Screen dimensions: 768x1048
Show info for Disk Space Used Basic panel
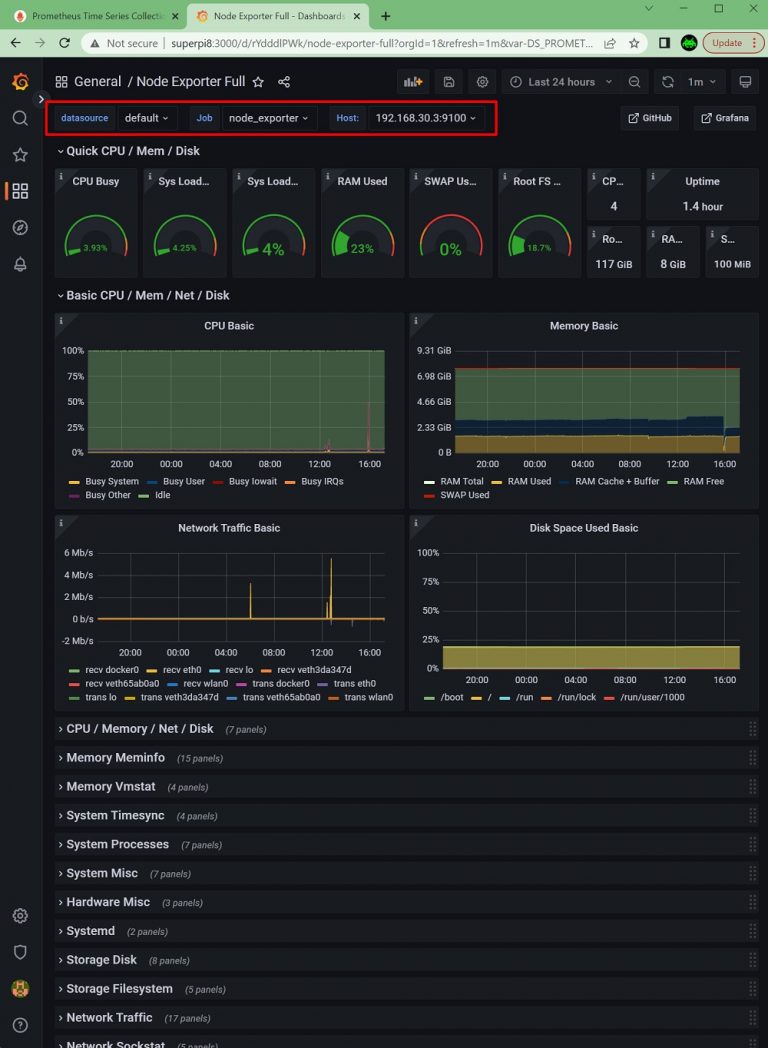416,523
